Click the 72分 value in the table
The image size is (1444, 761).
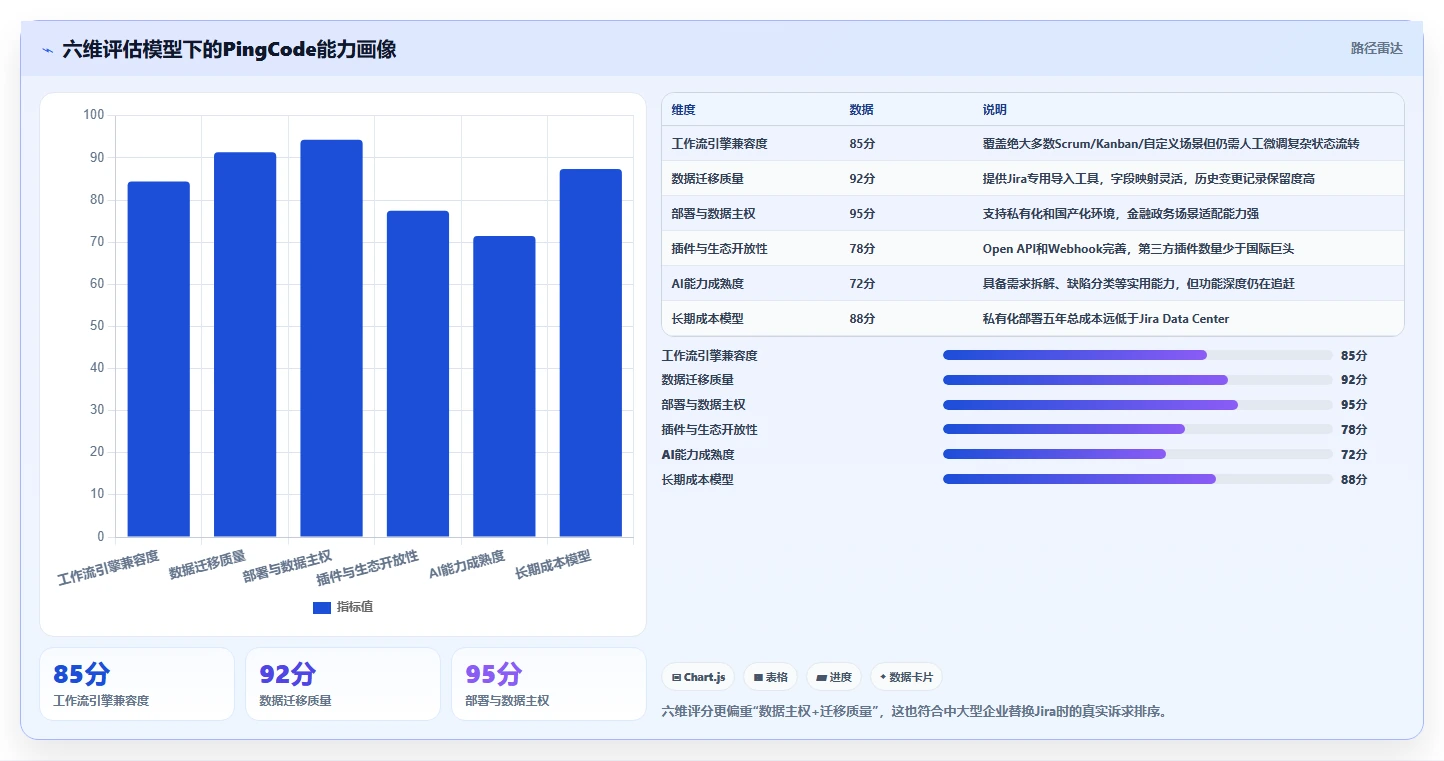pyautogui.click(x=862, y=284)
